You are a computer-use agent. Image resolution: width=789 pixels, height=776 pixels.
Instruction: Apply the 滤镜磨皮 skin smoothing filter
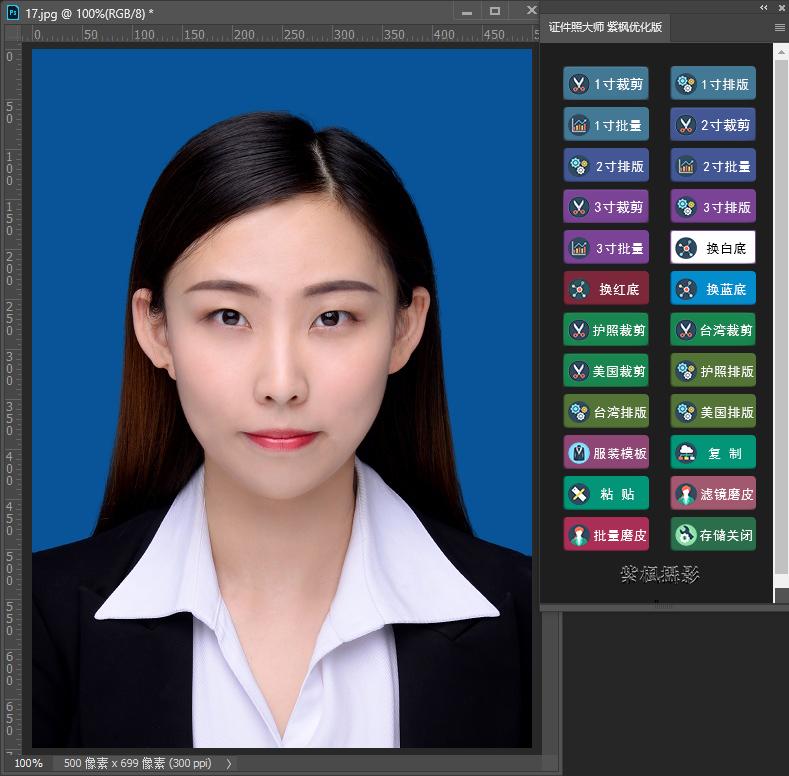point(713,493)
